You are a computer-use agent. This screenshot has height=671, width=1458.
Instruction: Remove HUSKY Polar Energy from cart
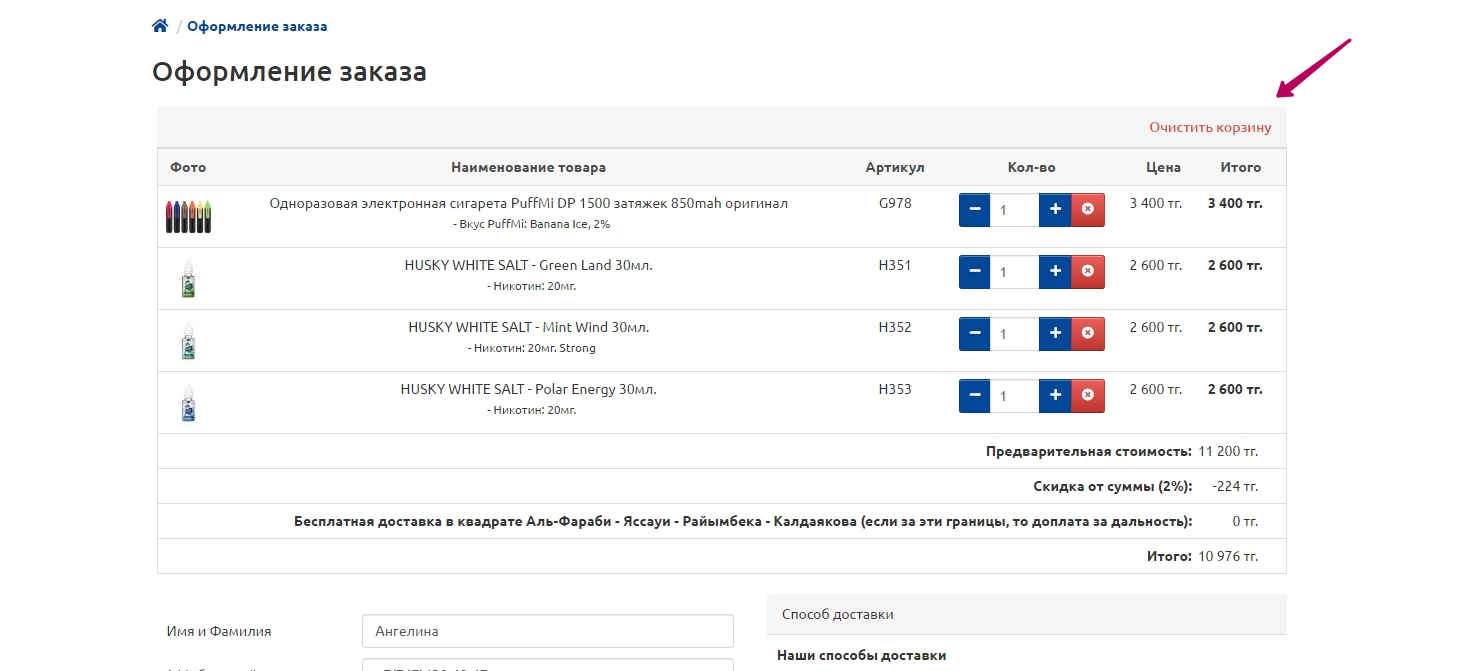(x=1088, y=396)
